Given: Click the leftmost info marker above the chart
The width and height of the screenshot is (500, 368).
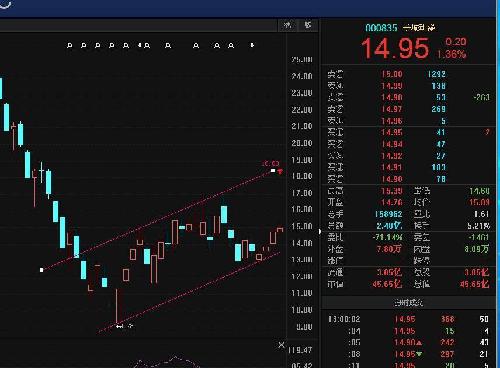Looking at the screenshot, I should point(70,45).
